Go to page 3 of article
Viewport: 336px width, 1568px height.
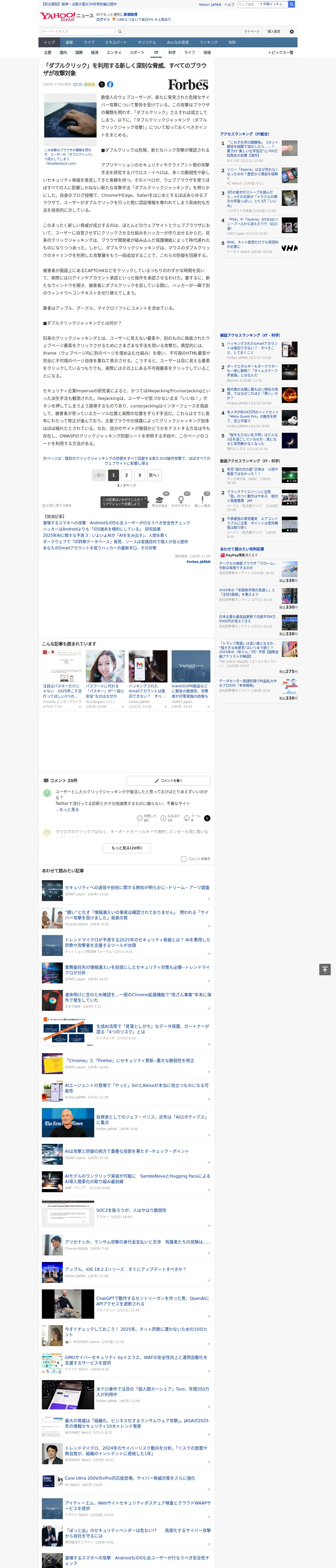140,475
